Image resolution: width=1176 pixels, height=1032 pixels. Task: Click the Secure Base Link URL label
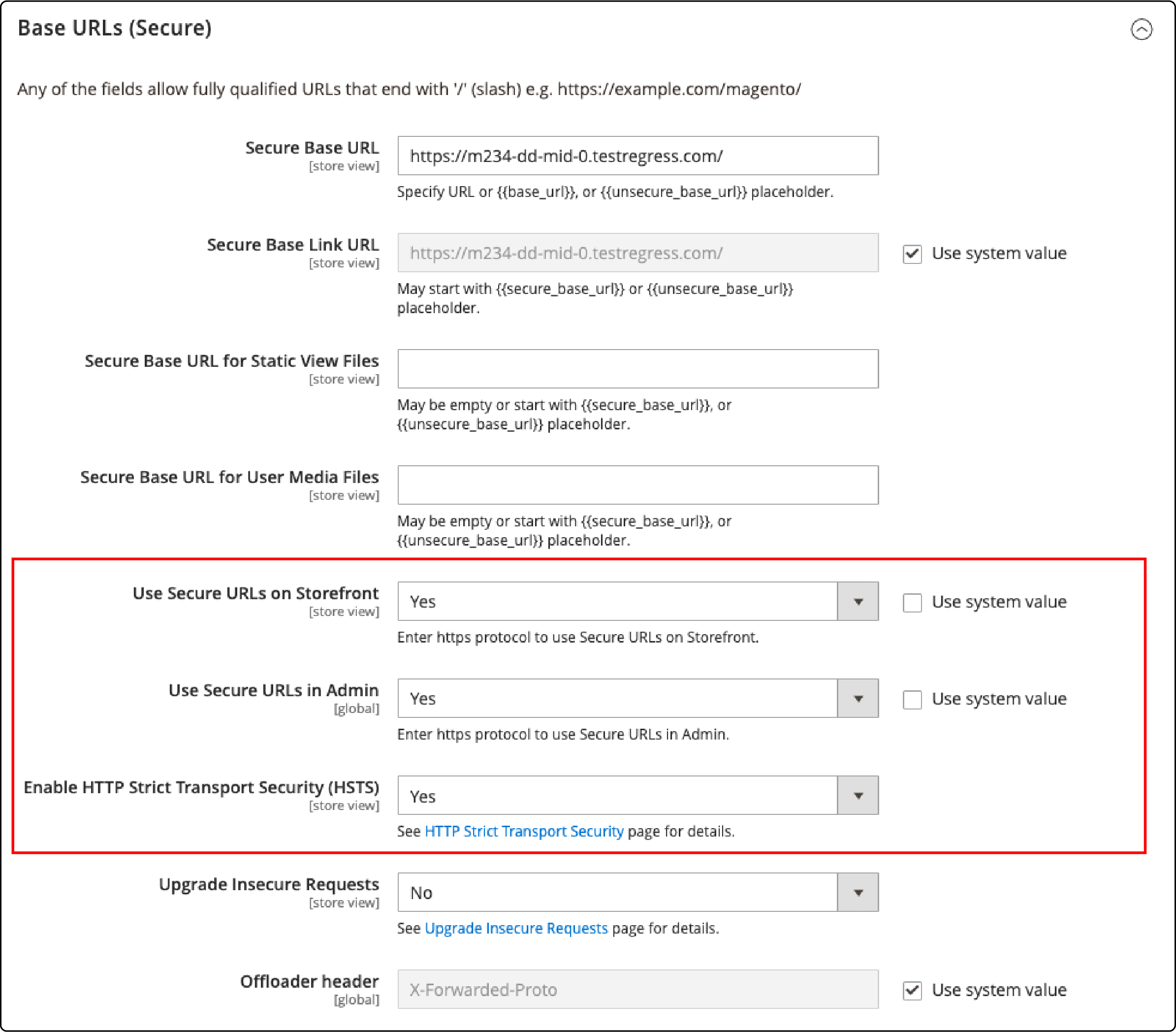pos(292,245)
